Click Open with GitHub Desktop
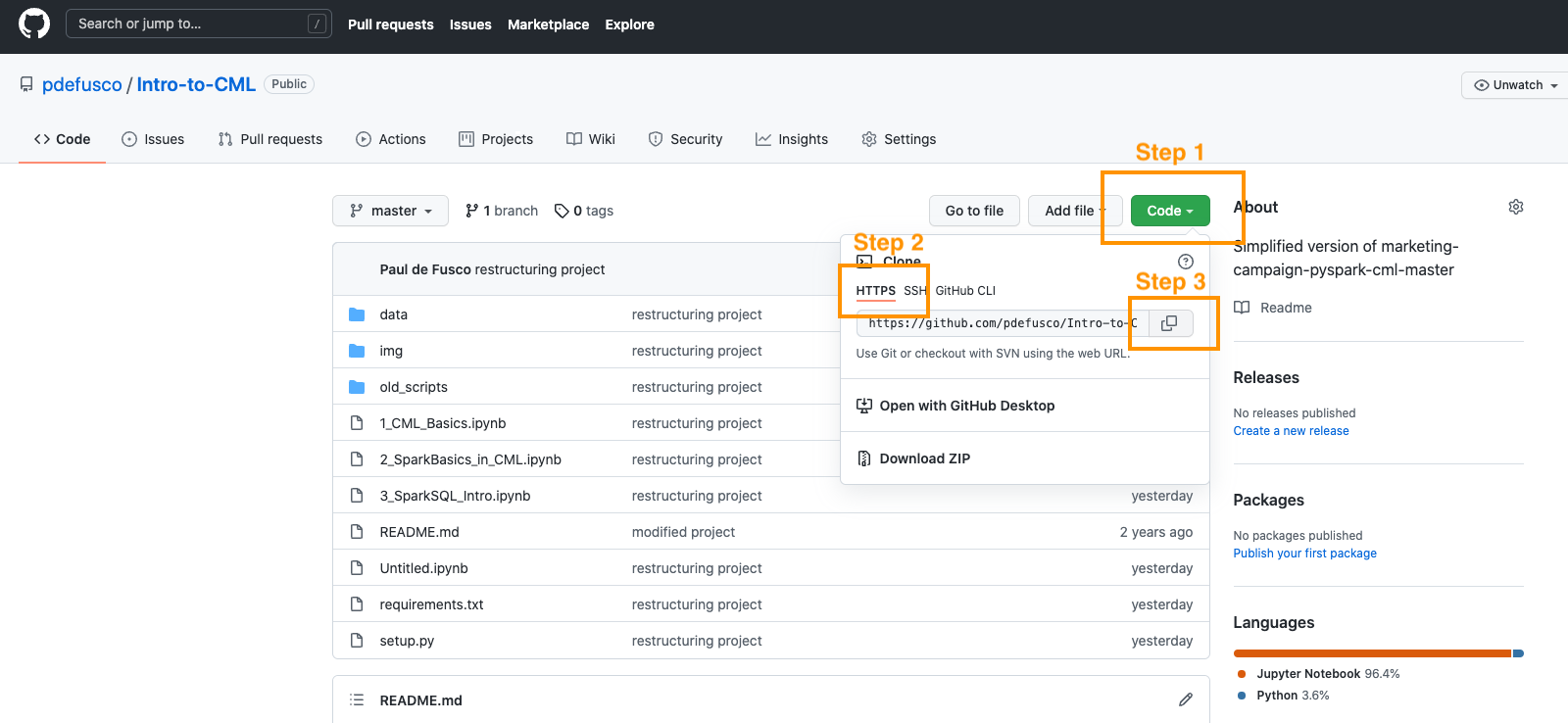This screenshot has width=1568, height=723. tap(967, 406)
